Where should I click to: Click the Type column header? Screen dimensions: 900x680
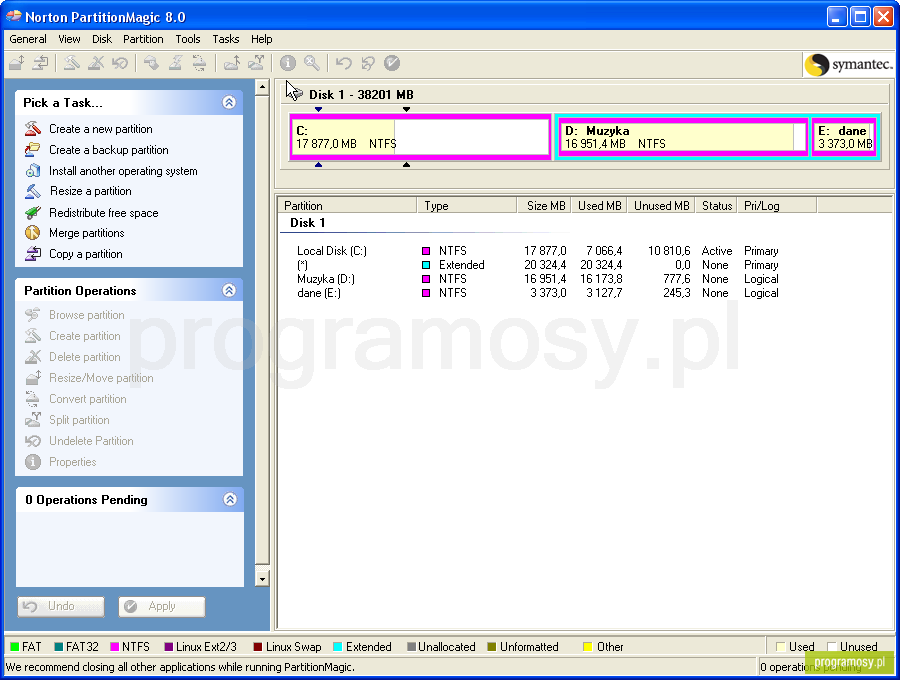pos(467,205)
